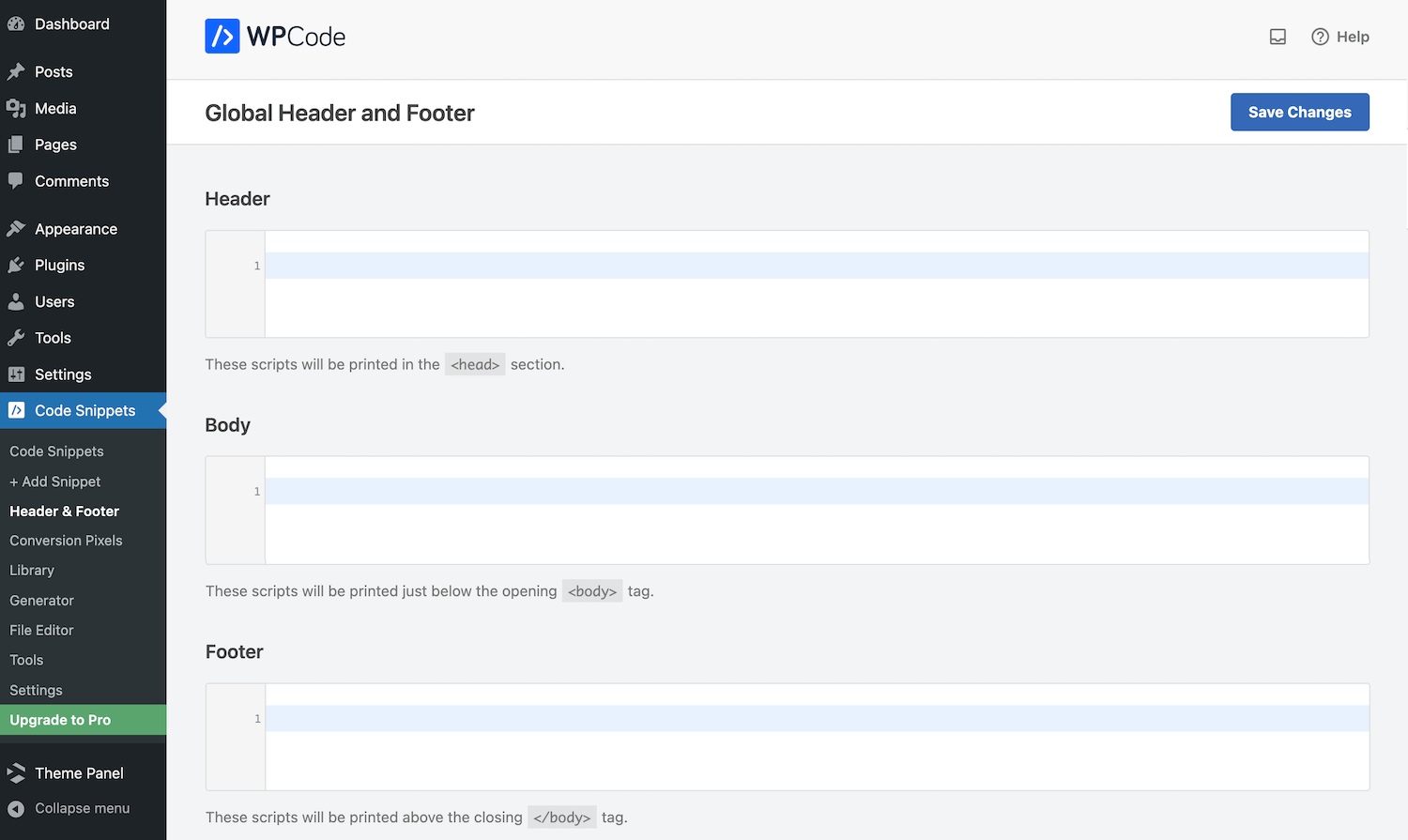Click inside the Footer code editor

point(817,737)
